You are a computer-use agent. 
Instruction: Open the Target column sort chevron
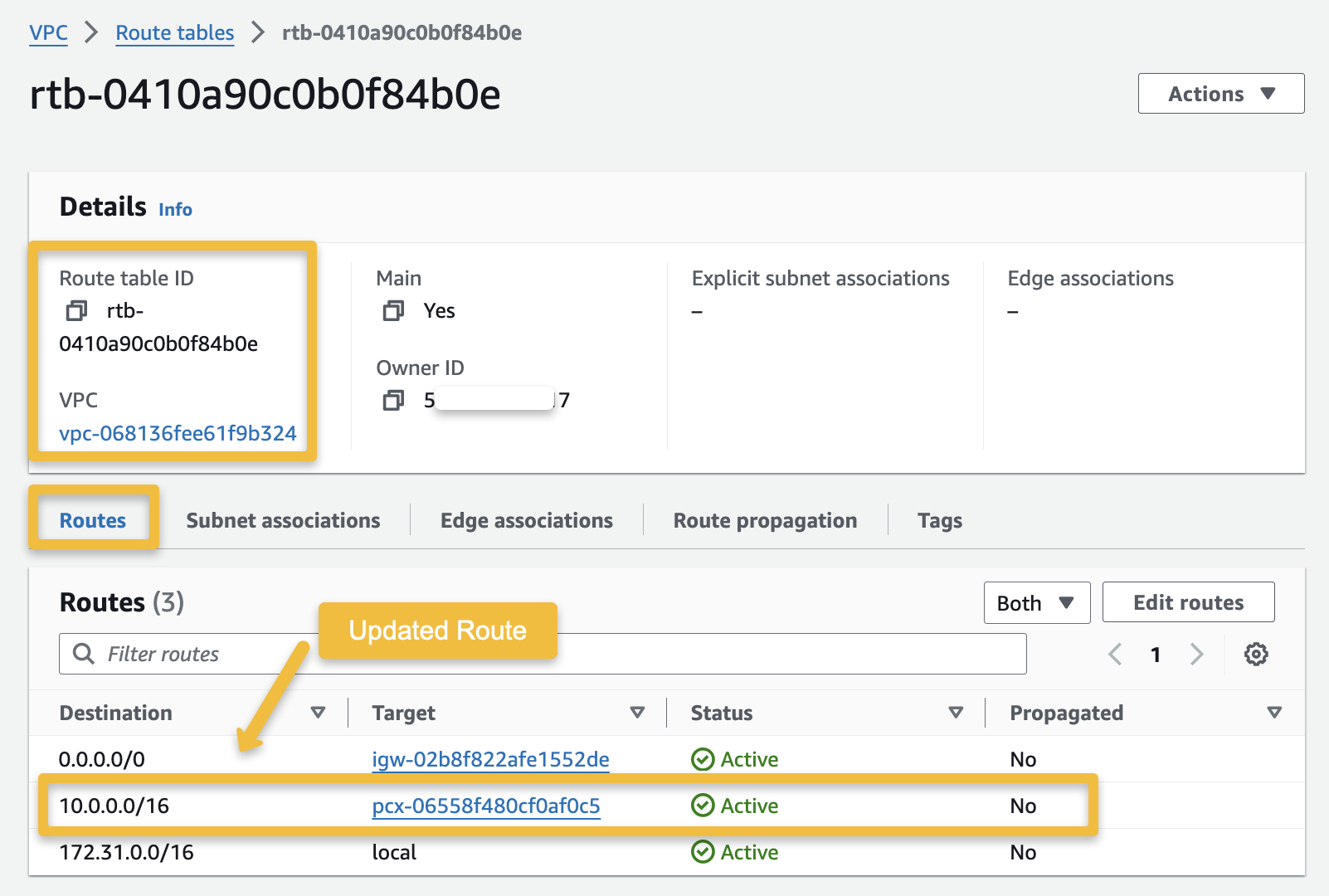coord(637,712)
